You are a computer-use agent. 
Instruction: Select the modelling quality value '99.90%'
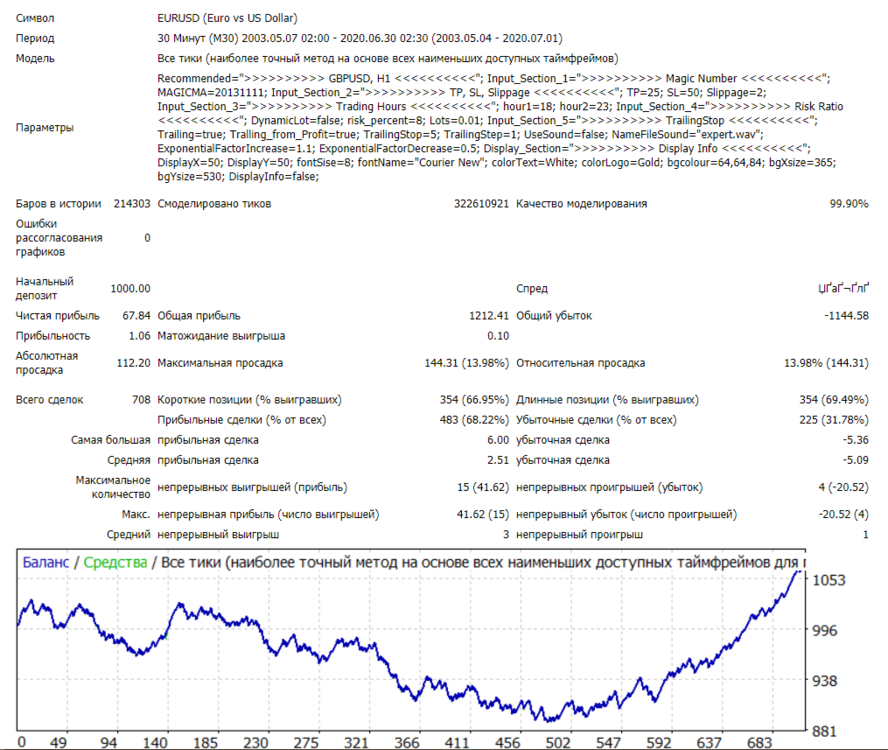coord(849,204)
